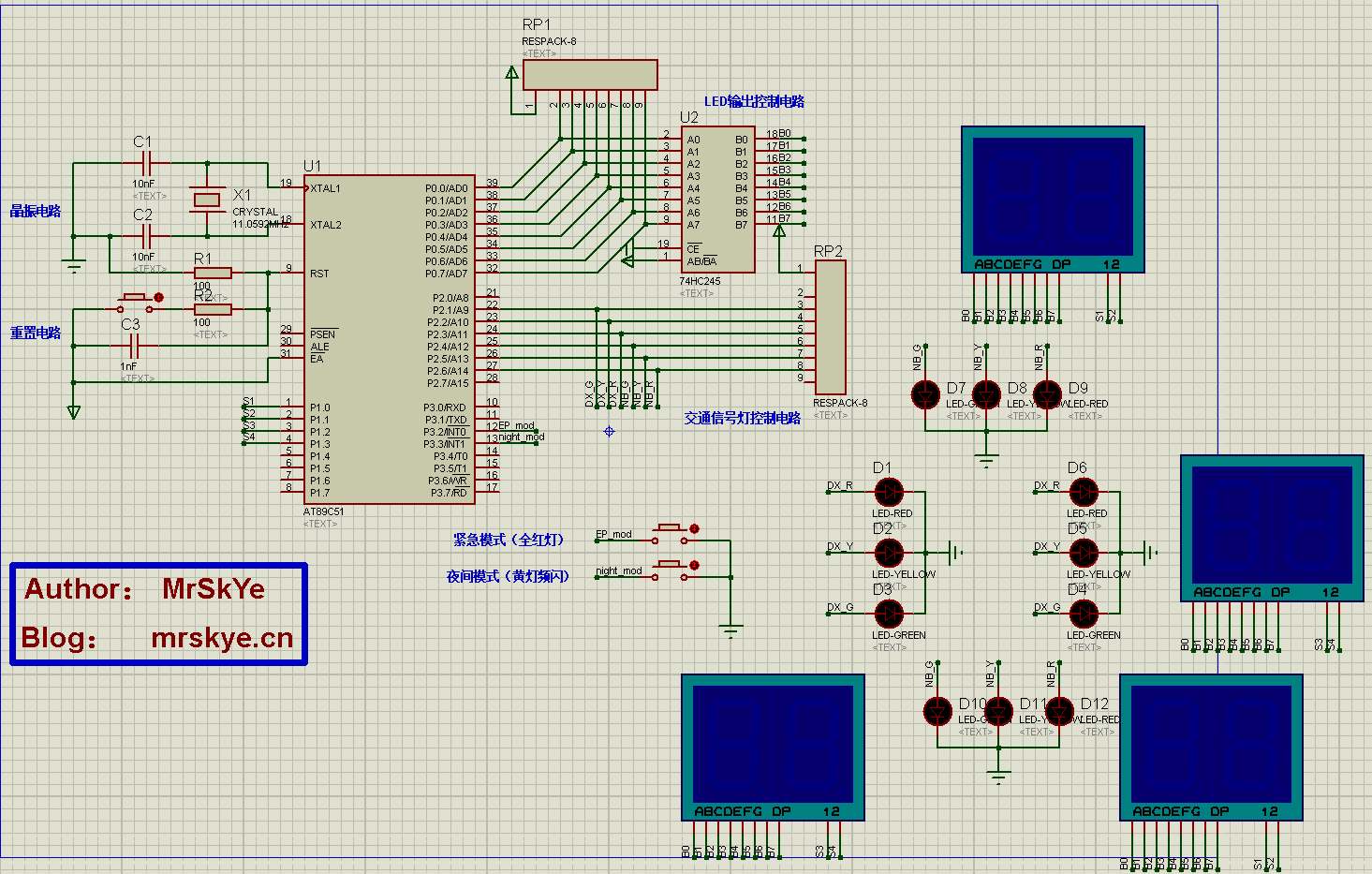Click the DX_G net label beside D4
The height and width of the screenshot is (874, 1372).
tap(1047, 607)
